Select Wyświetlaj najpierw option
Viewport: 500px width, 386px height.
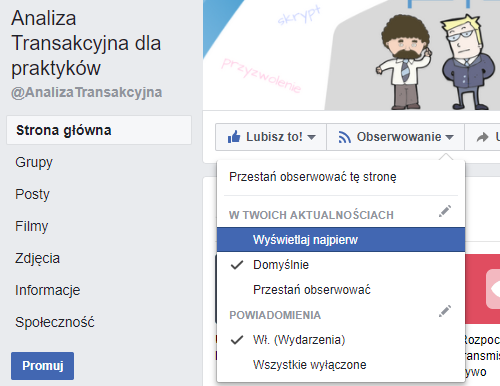coord(341,240)
